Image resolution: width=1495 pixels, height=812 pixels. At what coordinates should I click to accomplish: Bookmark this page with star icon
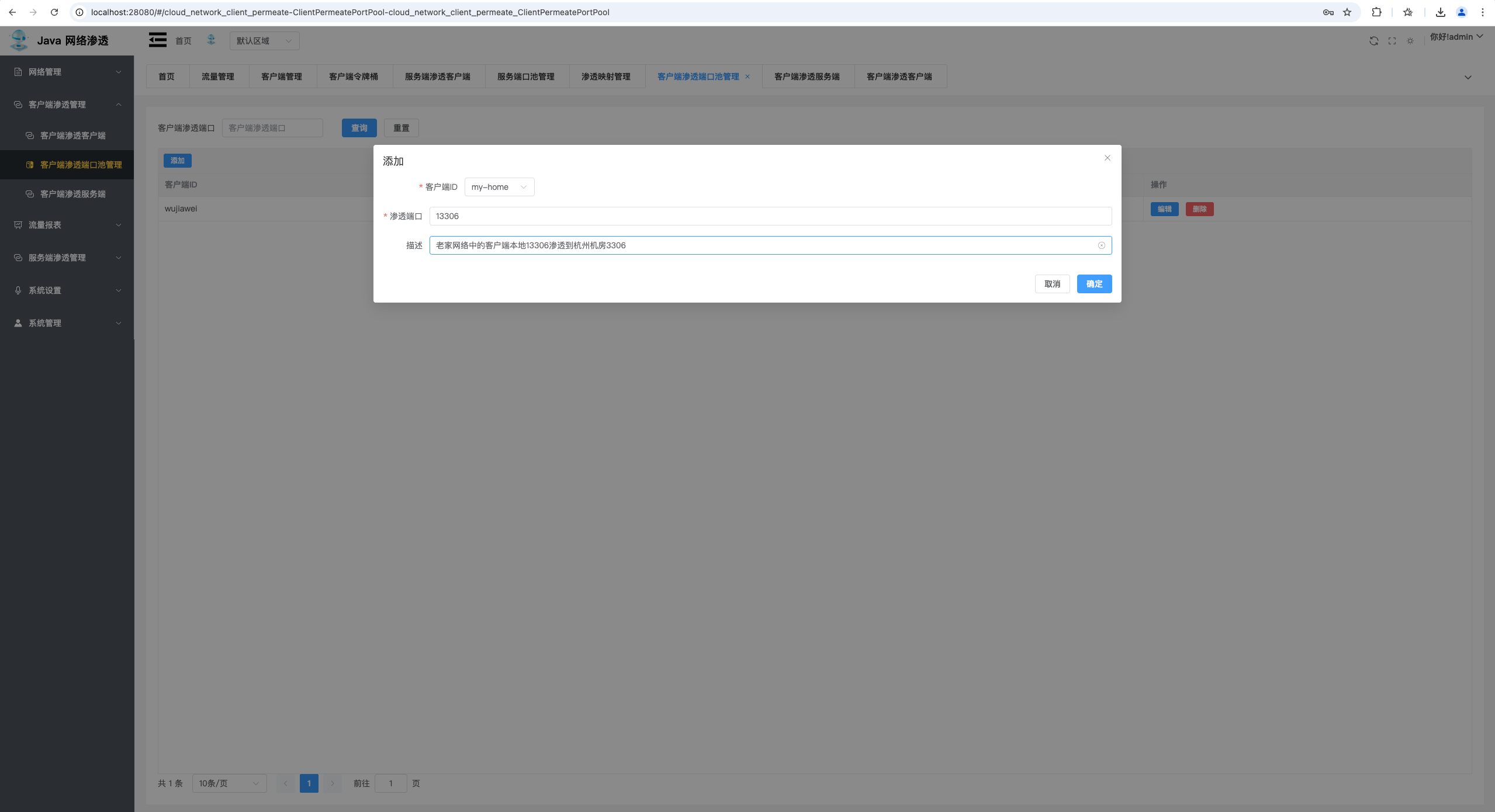[x=1347, y=12]
